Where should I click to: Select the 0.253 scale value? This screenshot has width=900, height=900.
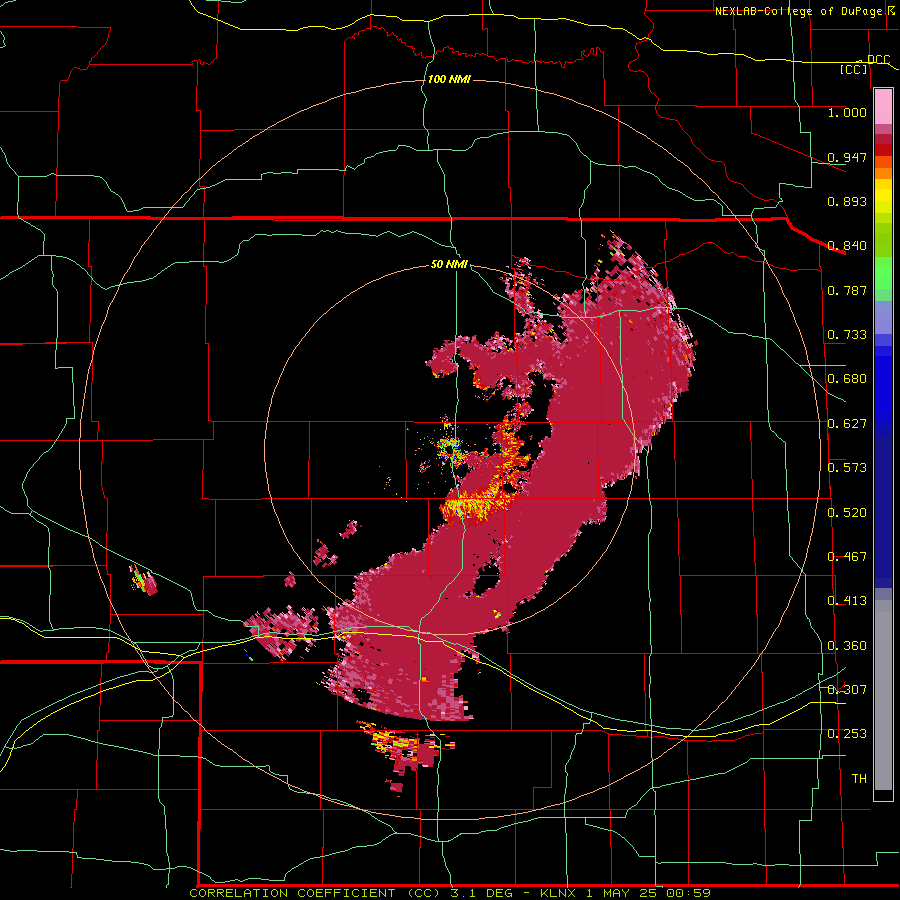[x=847, y=734]
